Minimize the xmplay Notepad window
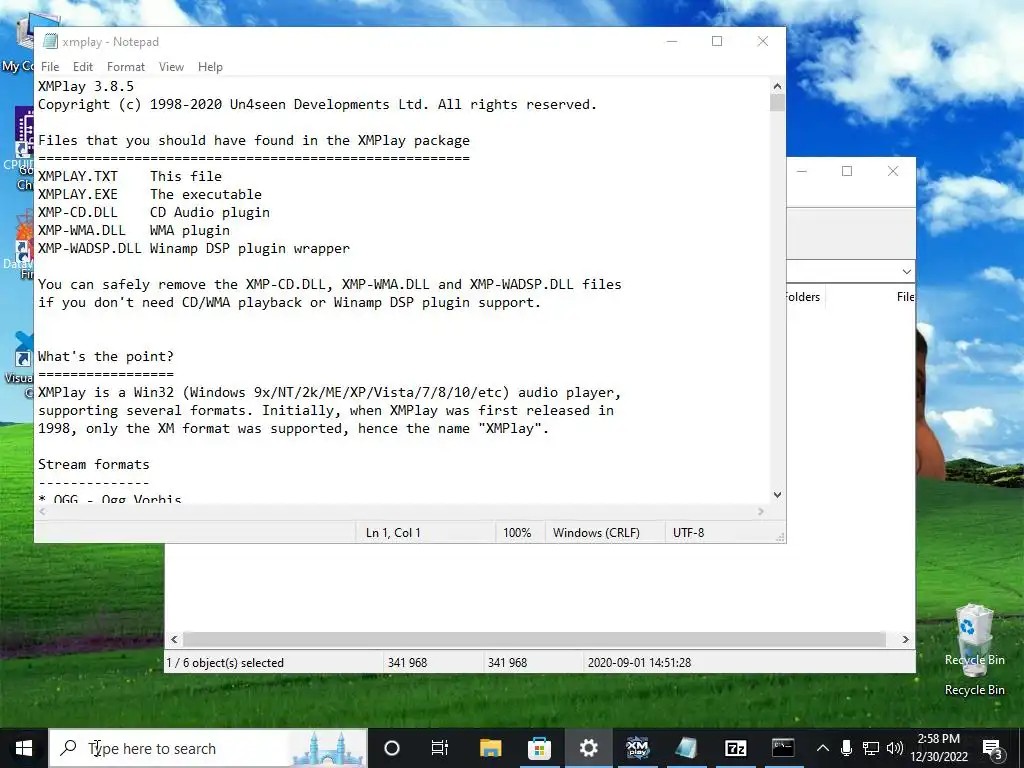Image resolution: width=1024 pixels, height=768 pixels. coord(672,41)
